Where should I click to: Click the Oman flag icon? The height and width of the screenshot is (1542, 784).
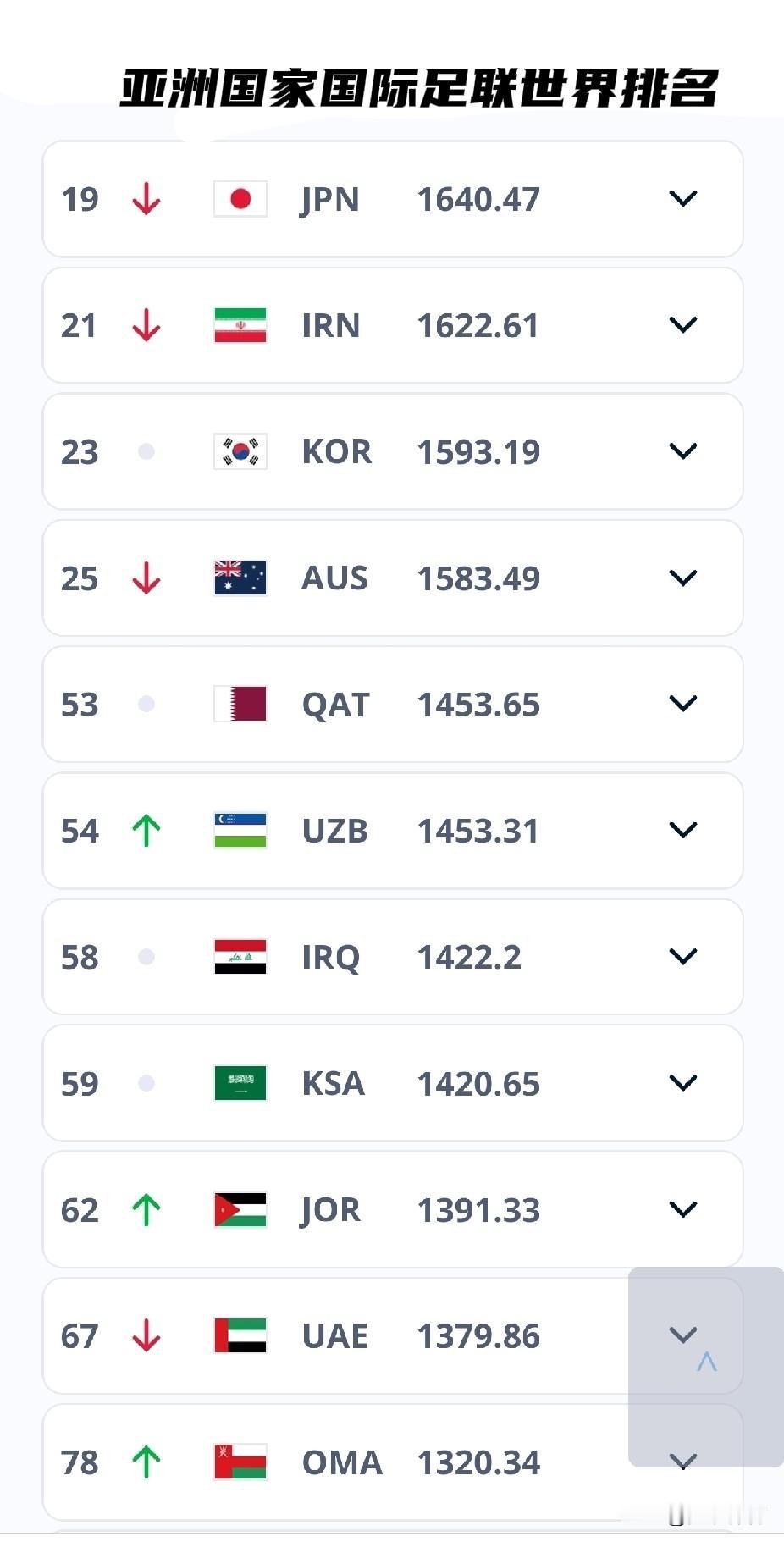pyautogui.click(x=240, y=1462)
